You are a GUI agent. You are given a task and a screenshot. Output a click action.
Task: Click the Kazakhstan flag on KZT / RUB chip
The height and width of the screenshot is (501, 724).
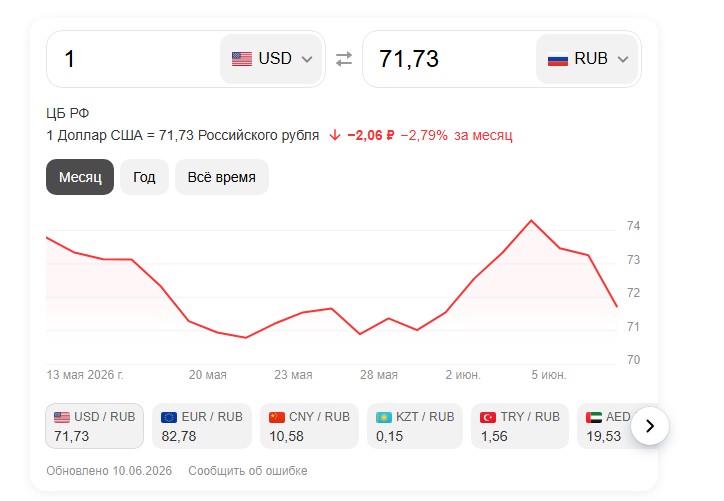coord(384,417)
